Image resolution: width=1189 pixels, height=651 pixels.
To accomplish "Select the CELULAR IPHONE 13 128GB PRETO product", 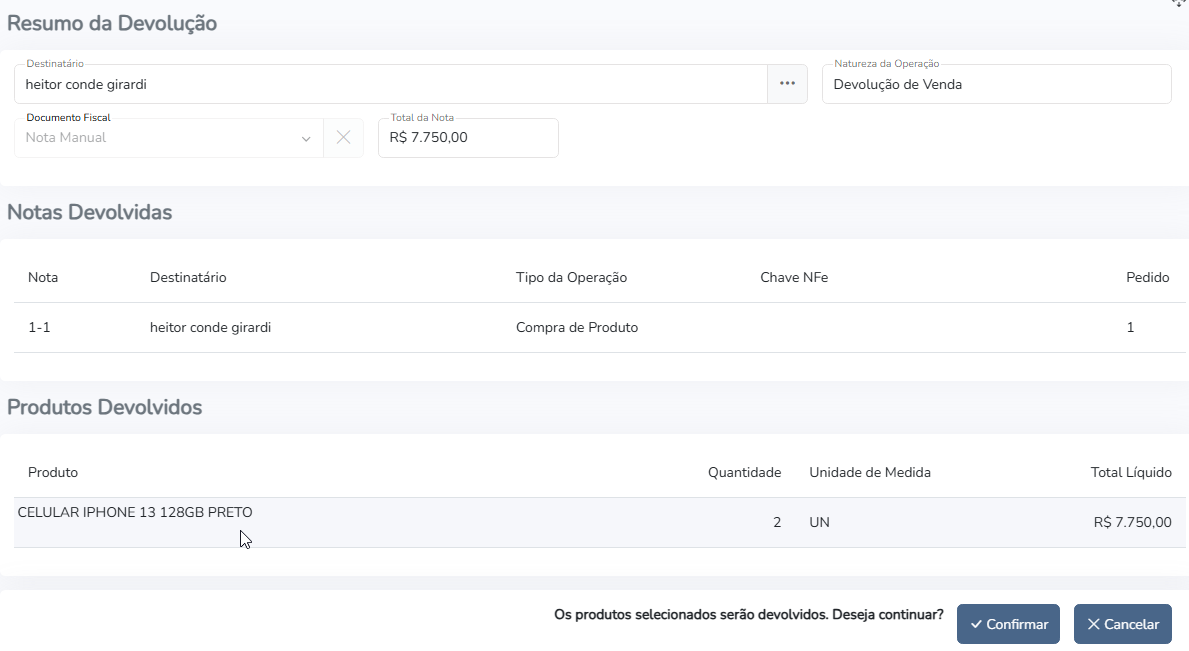I will 135,513.
